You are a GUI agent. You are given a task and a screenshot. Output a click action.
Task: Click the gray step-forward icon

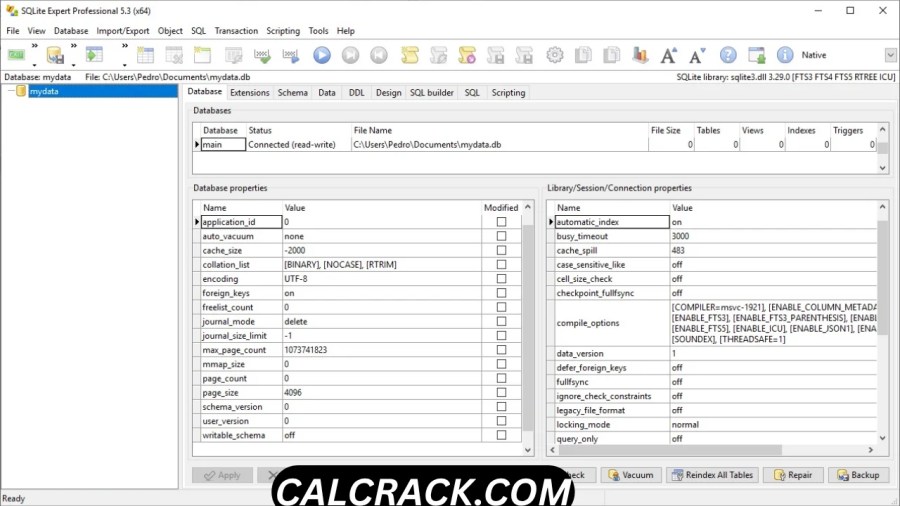[350, 55]
